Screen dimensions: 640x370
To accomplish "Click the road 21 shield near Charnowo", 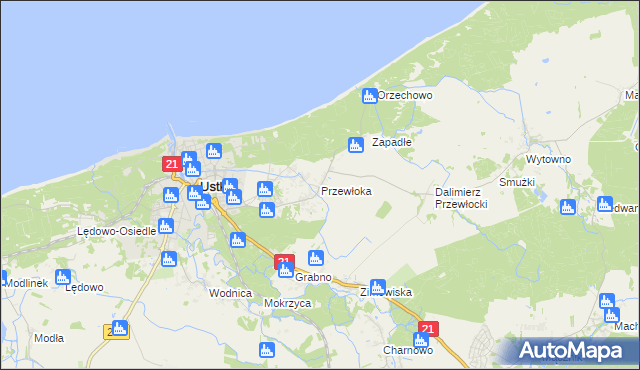I will [x=428, y=329].
